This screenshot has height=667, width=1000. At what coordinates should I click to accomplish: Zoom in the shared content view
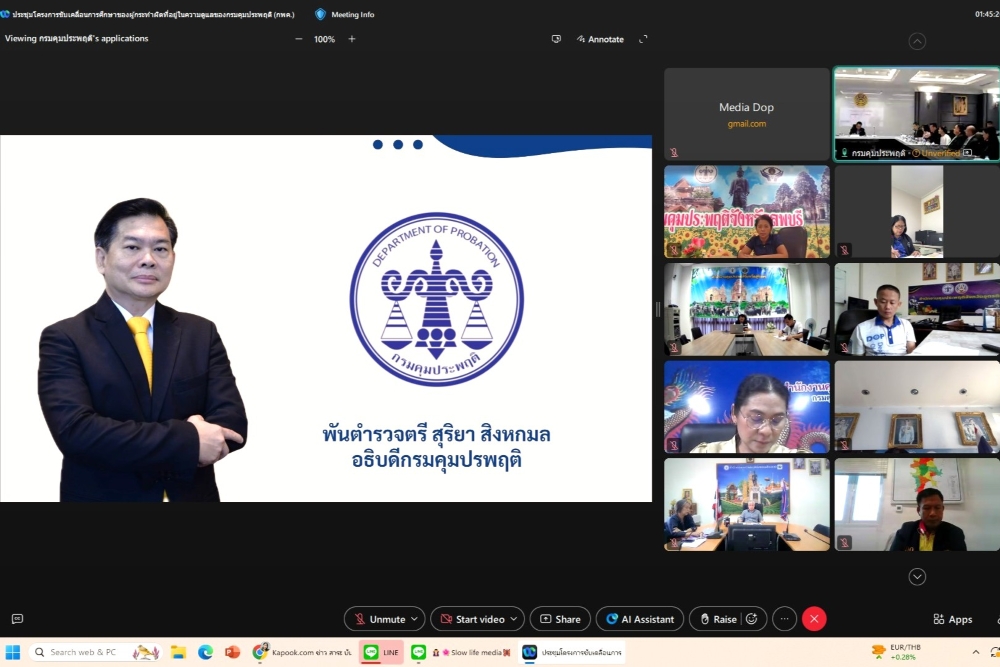coord(351,39)
